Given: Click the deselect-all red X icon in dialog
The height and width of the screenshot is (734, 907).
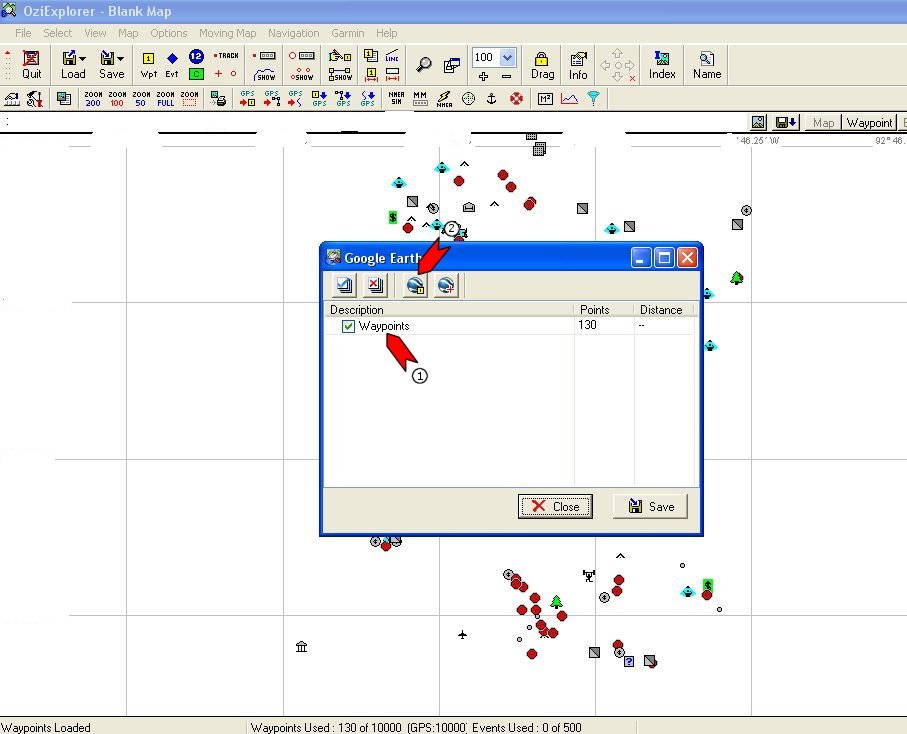Looking at the screenshot, I should [375, 285].
